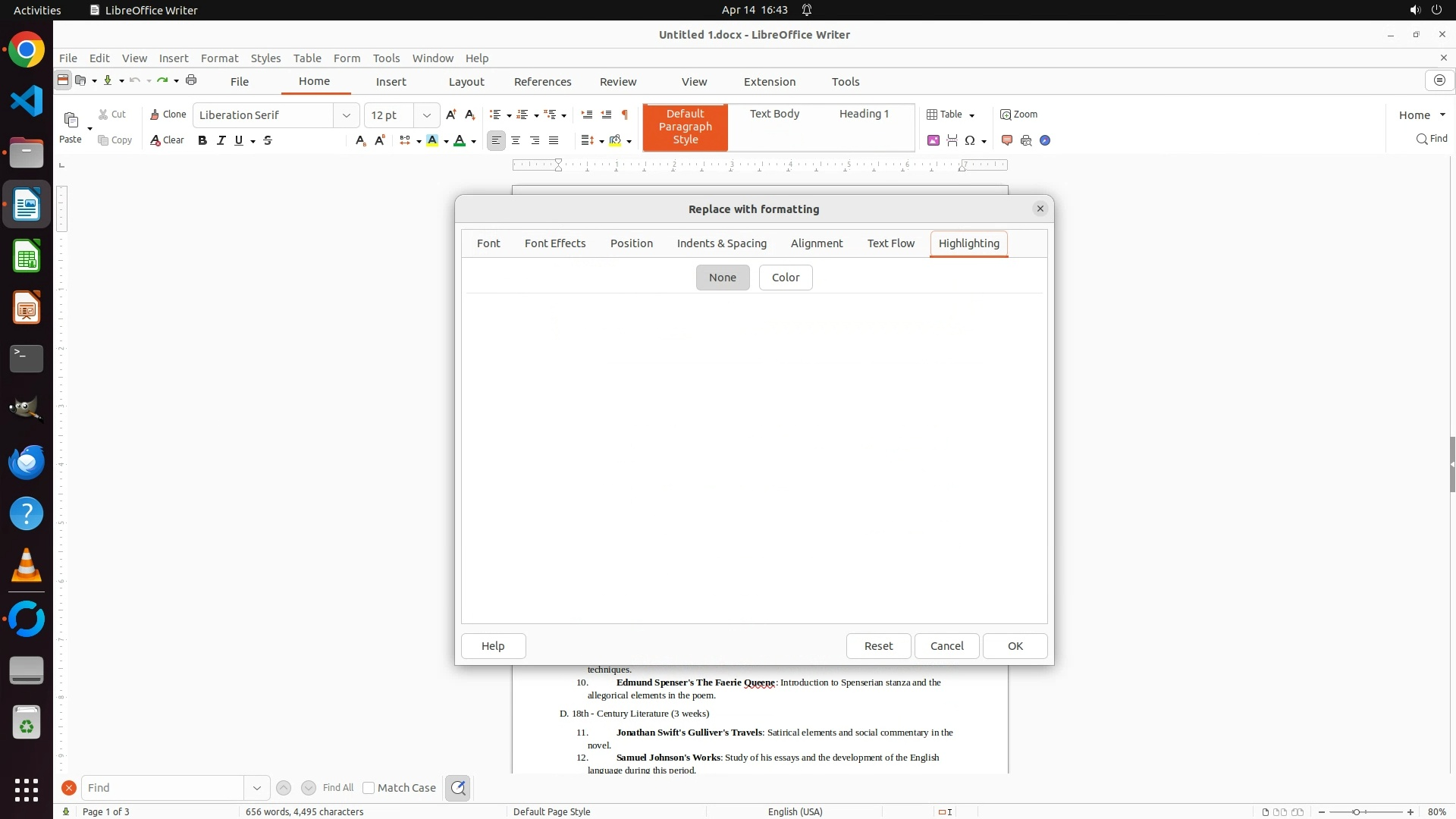Center align paragraph icon

tap(516, 140)
